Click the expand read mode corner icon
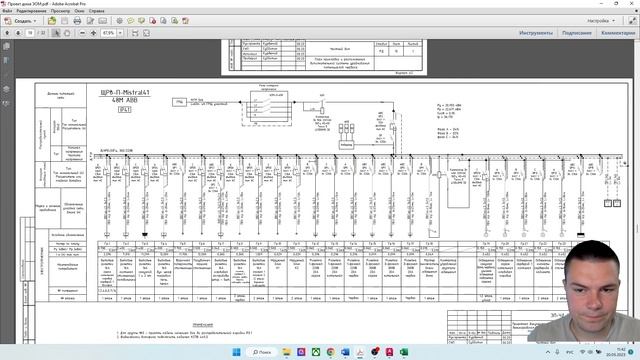 (x=633, y=20)
